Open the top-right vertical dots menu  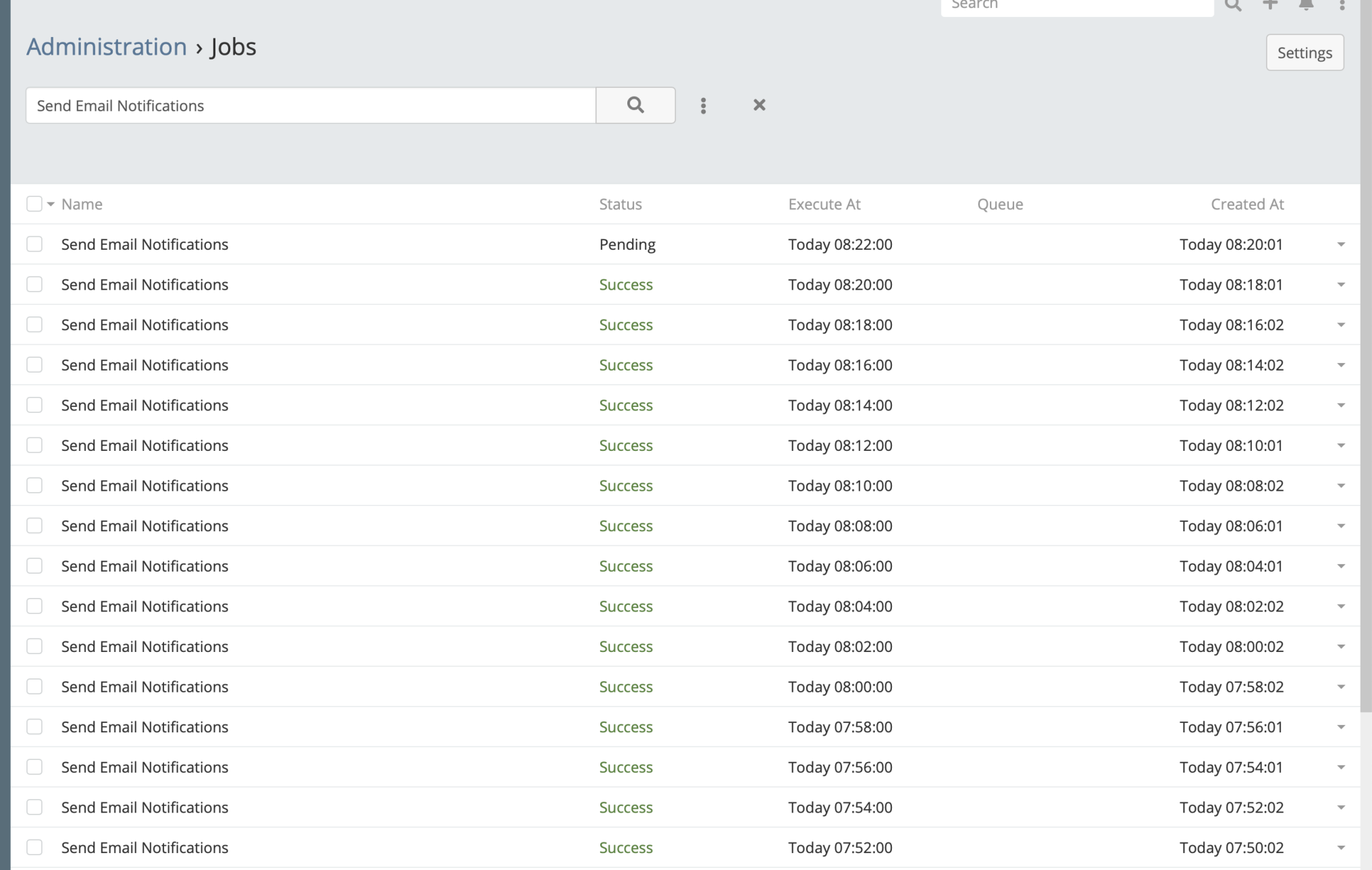click(1342, 5)
